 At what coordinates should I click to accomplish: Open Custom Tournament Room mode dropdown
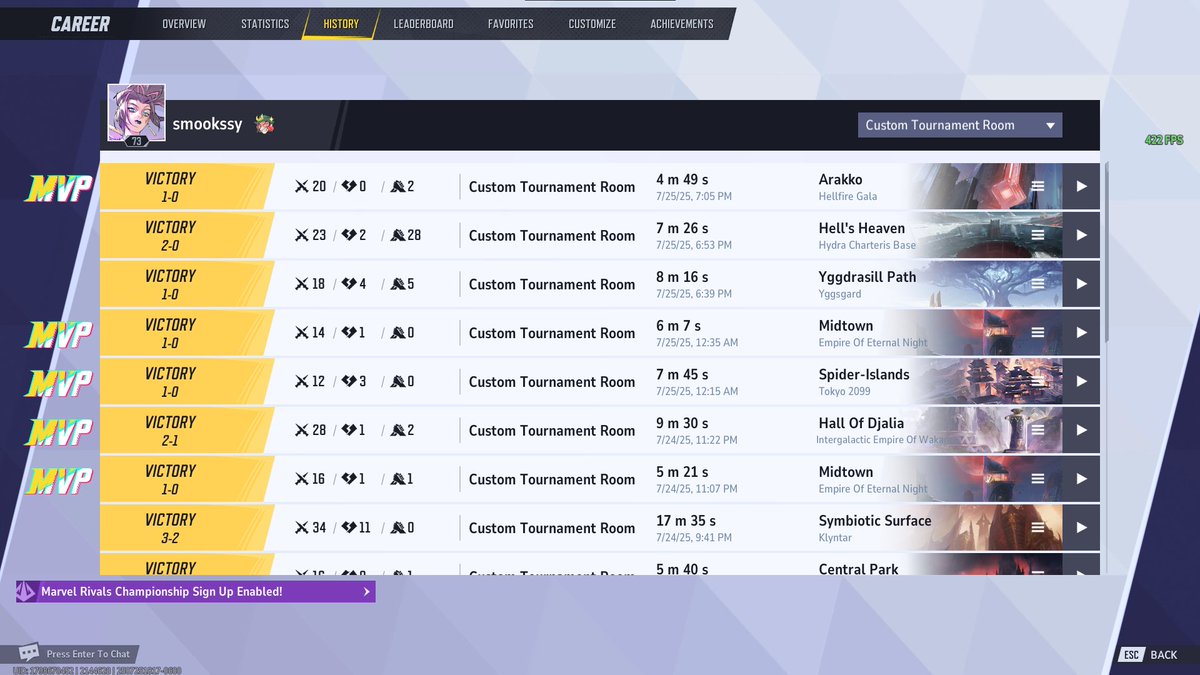click(960, 125)
